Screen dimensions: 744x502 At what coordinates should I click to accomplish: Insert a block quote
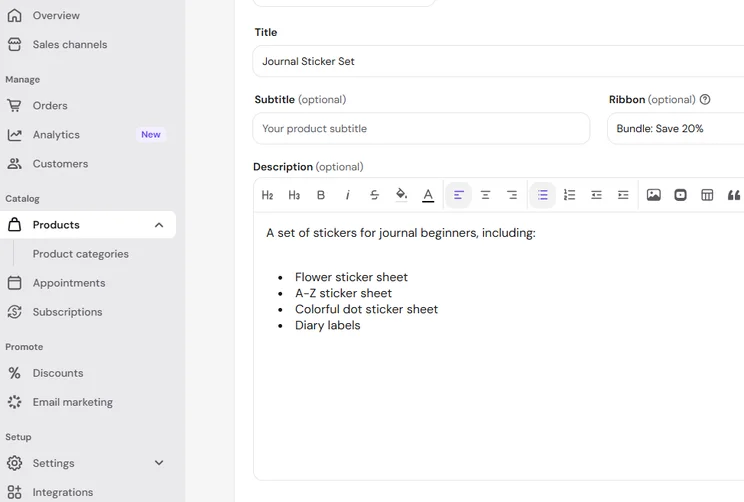[734, 195]
